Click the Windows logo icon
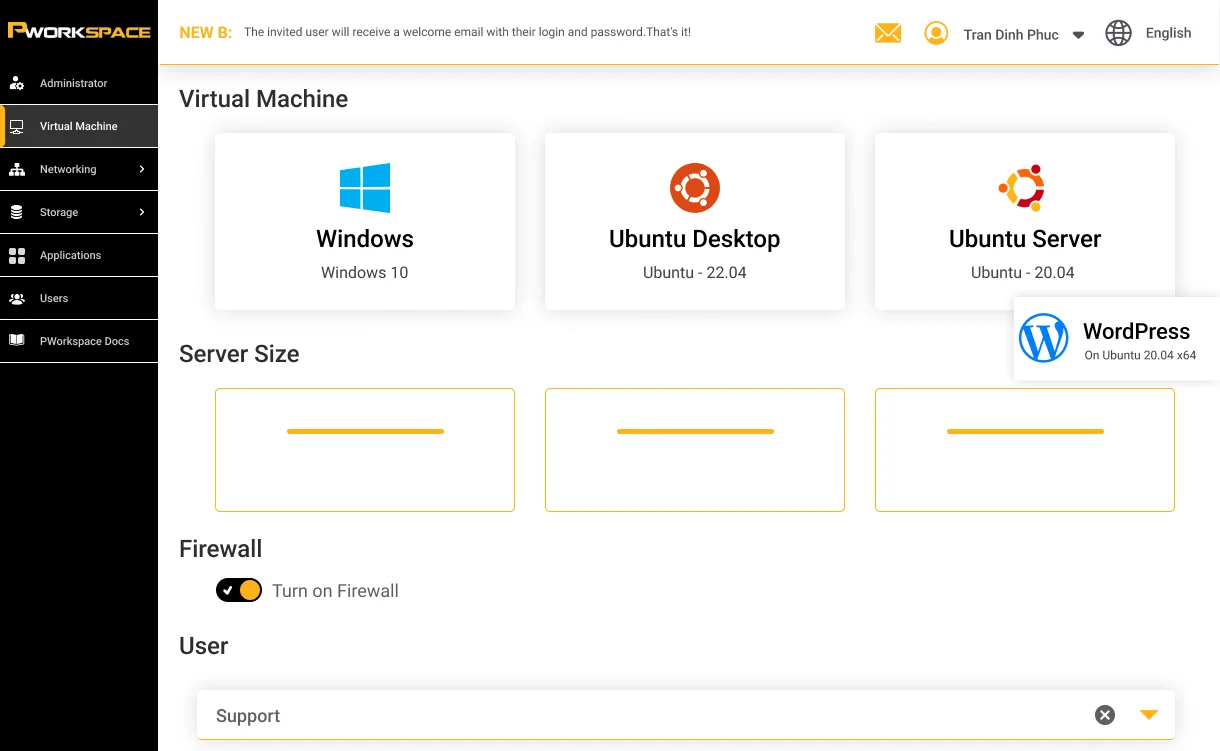Image resolution: width=1220 pixels, height=751 pixels. point(365,188)
